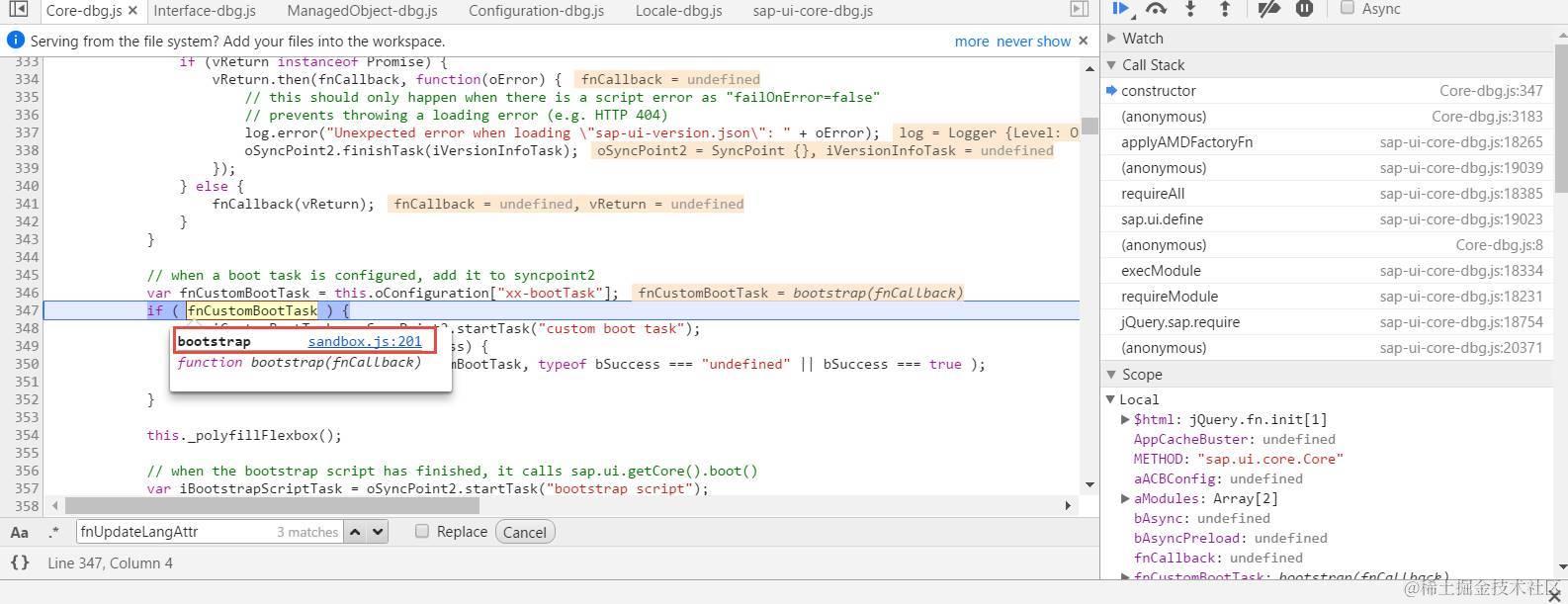Open the Locale-dbg.js tab
Viewport: 1568px width, 604px height.
pos(678,11)
